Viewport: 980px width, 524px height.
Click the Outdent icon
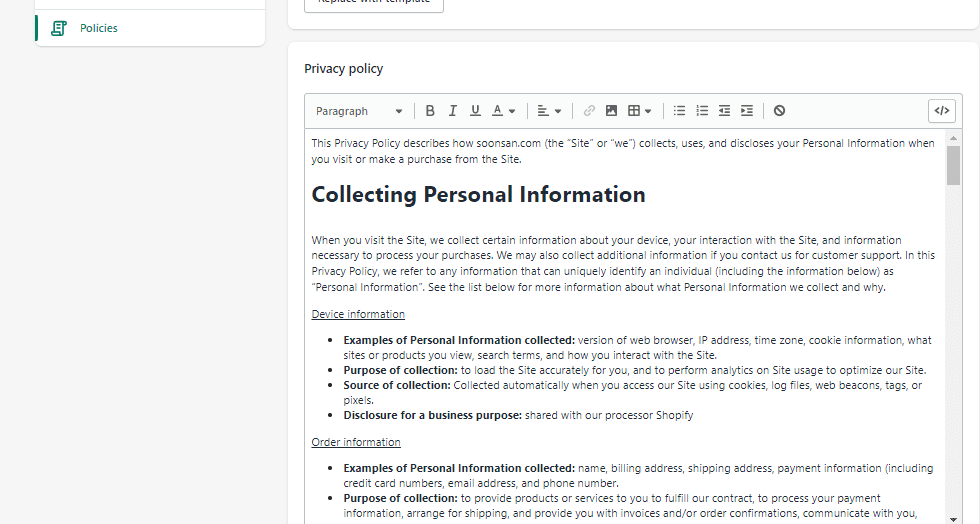pyautogui.click(x=724, y=111)
